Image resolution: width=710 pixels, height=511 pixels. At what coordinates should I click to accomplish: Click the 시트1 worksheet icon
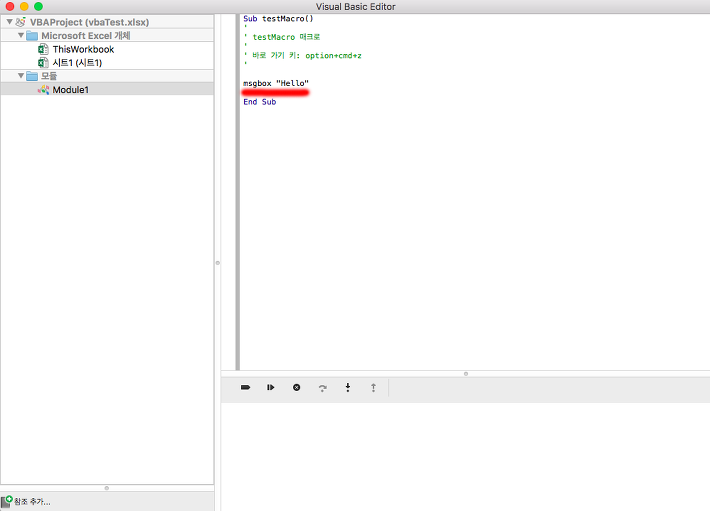(43, 62)
